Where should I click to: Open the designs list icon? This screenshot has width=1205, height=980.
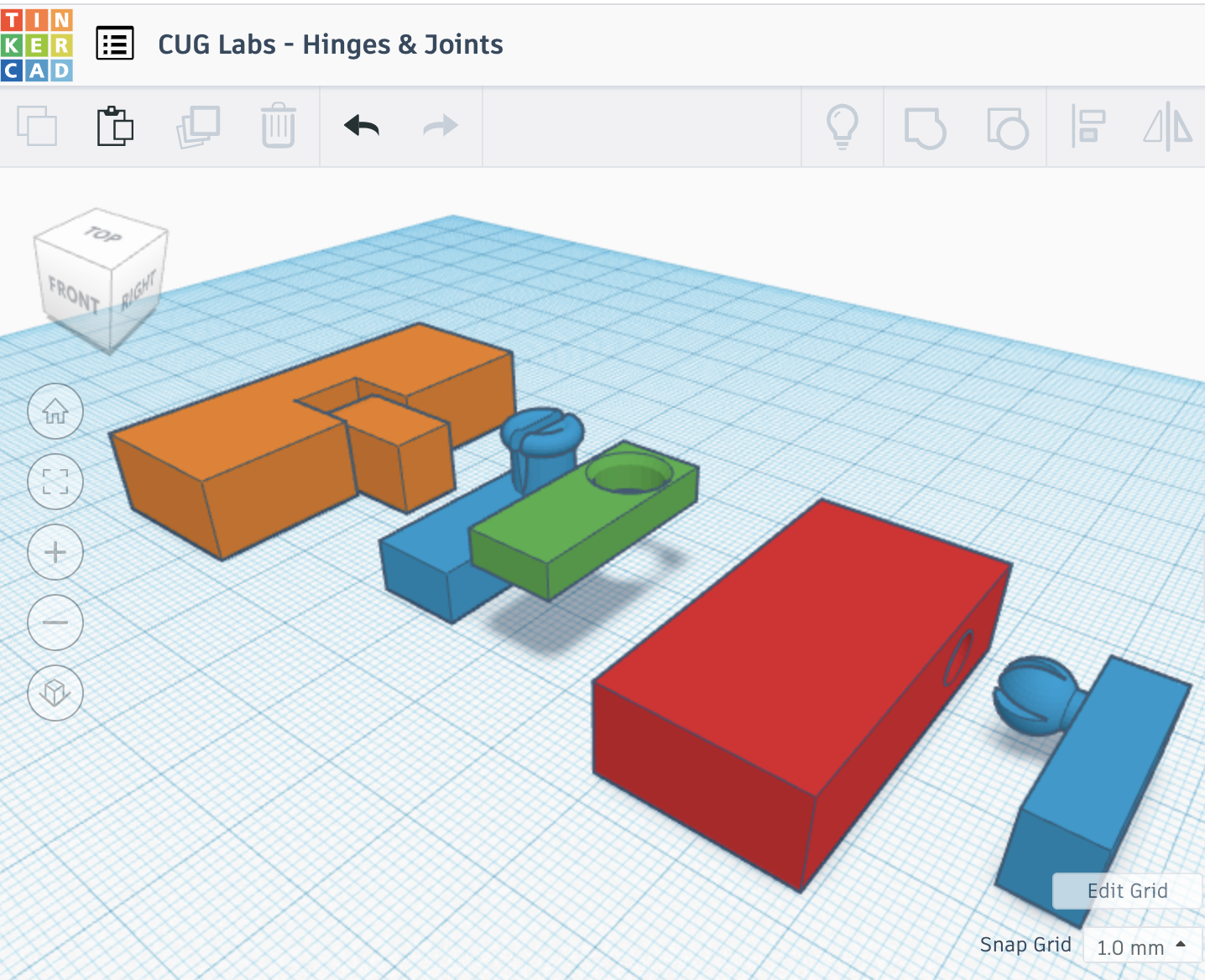click(115, 44)
